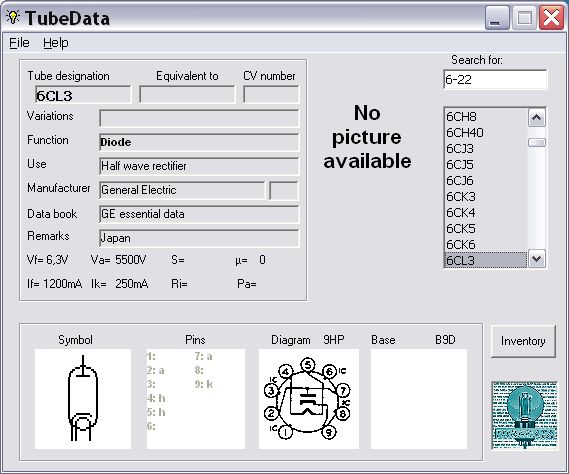Screen dimensions: 569x474
Task: Click the scroll down arrow of tube list
Action: (537, 259)
